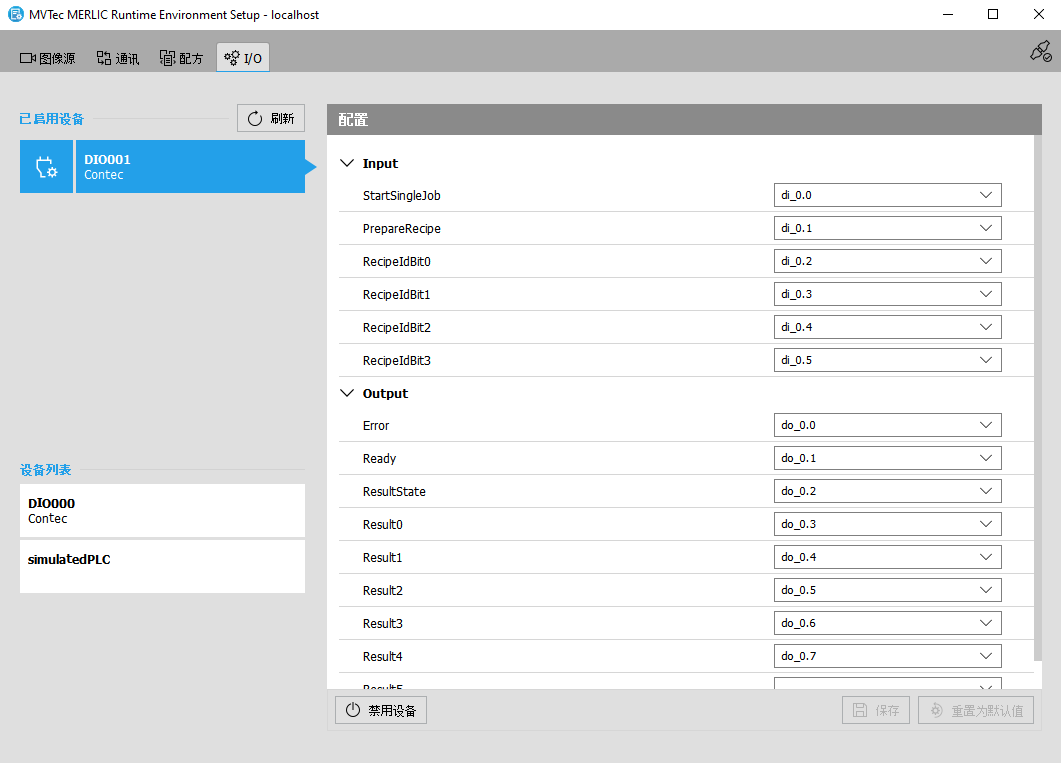Select simulatedPLC in device list

162,566
